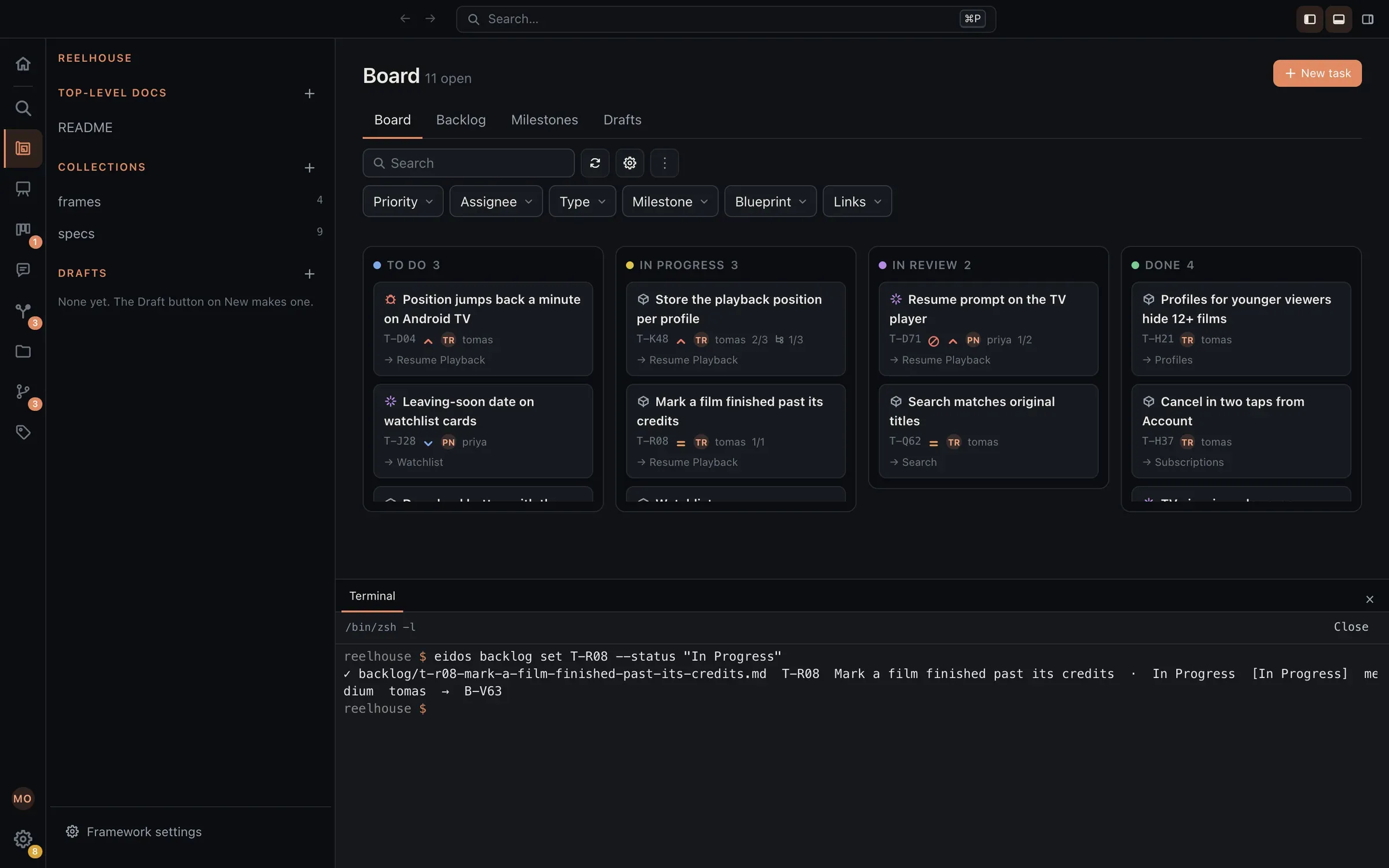This screenshot has height=868, width=1389.
Task: Open the presentation frames icon in sidebar
Action: coord(23,189)
